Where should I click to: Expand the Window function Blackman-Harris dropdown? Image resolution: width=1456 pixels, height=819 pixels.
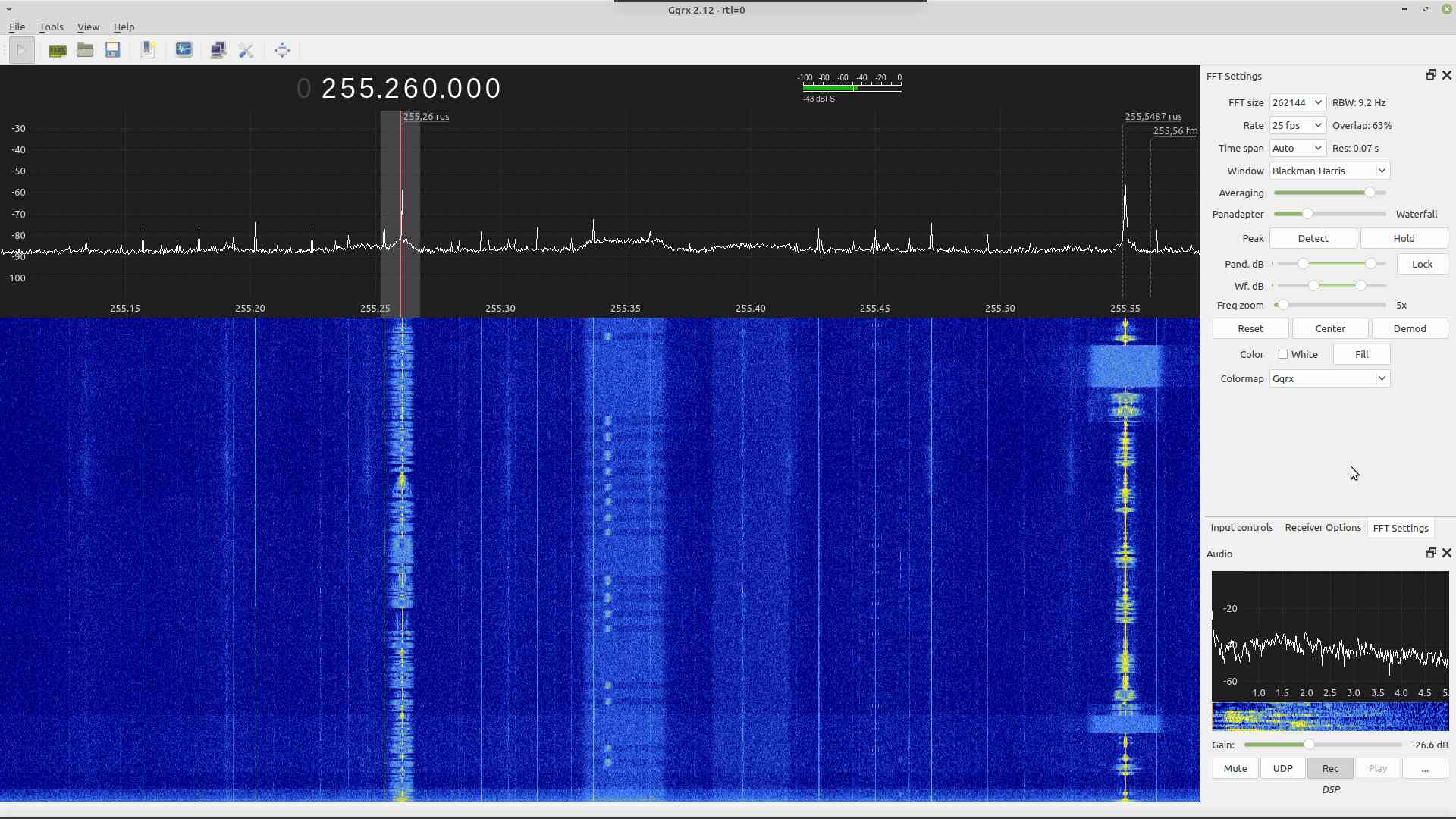coord(1329,171)
